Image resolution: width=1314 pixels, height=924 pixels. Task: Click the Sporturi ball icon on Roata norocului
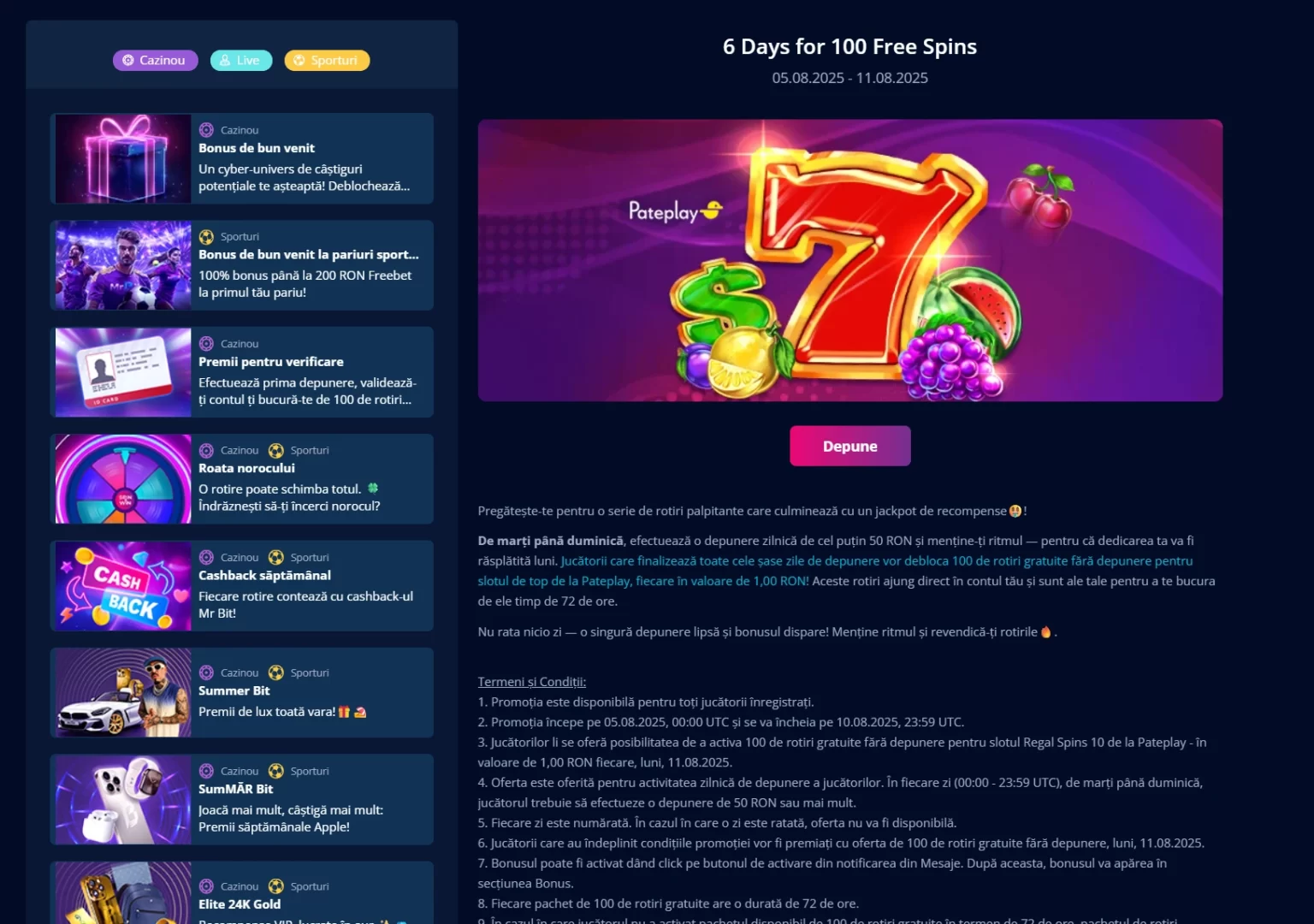point(276,451)
